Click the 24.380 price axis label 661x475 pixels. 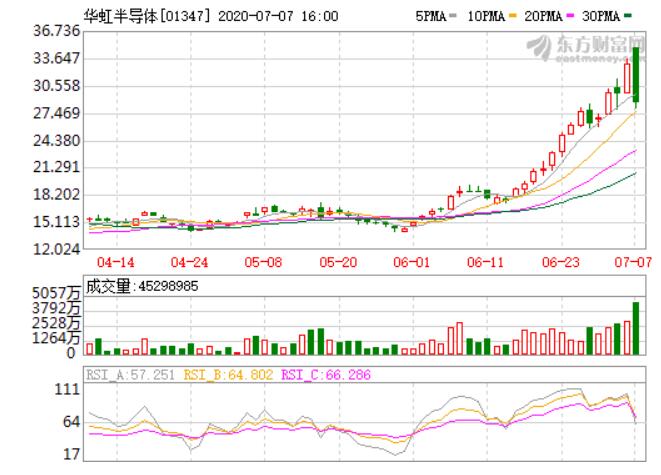click(56, 141)
